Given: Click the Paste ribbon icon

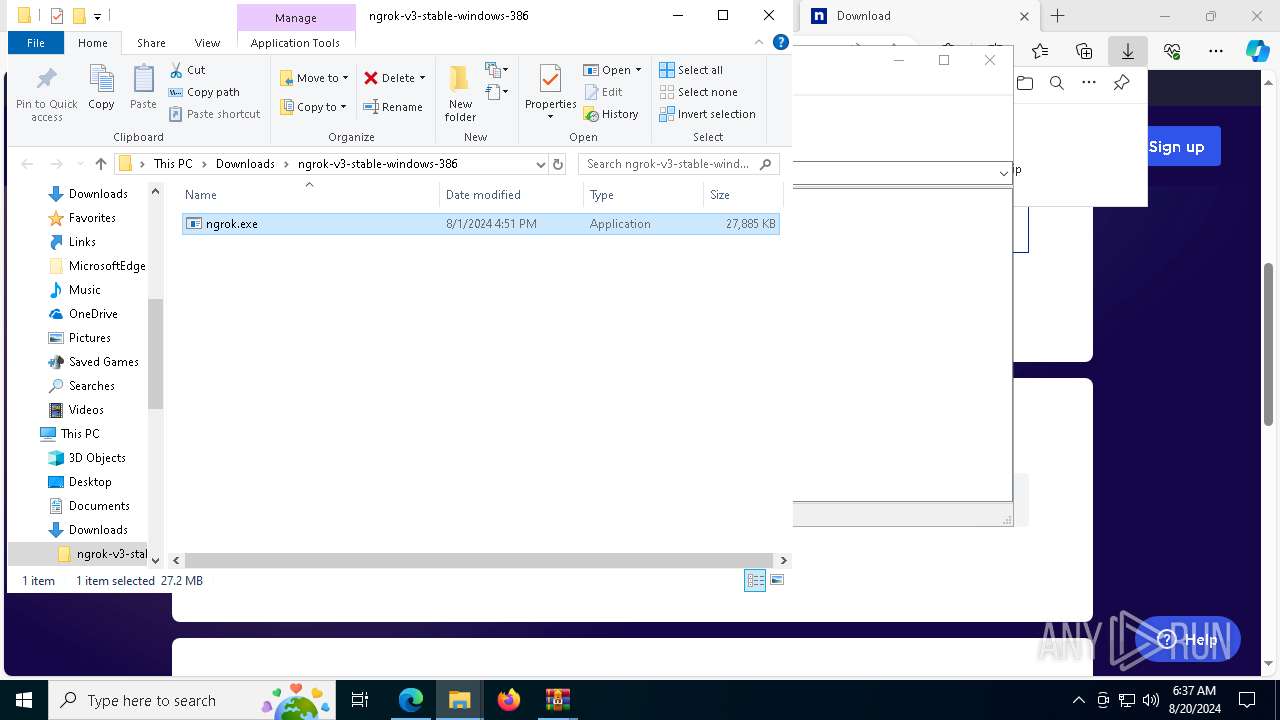Looking at the screenshot, I should click(x=143, y=87).
